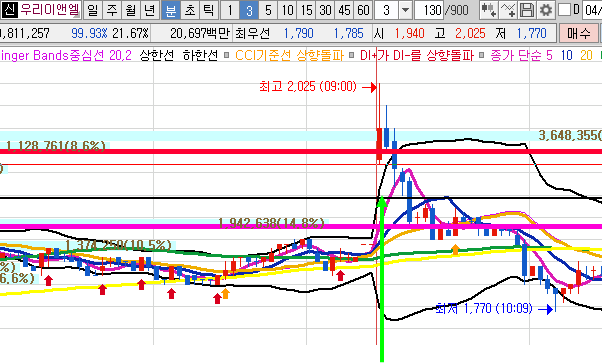This screenshot has height=363, width=602.
Task: Select the 틱 tick chart tab
Action: 208,10
